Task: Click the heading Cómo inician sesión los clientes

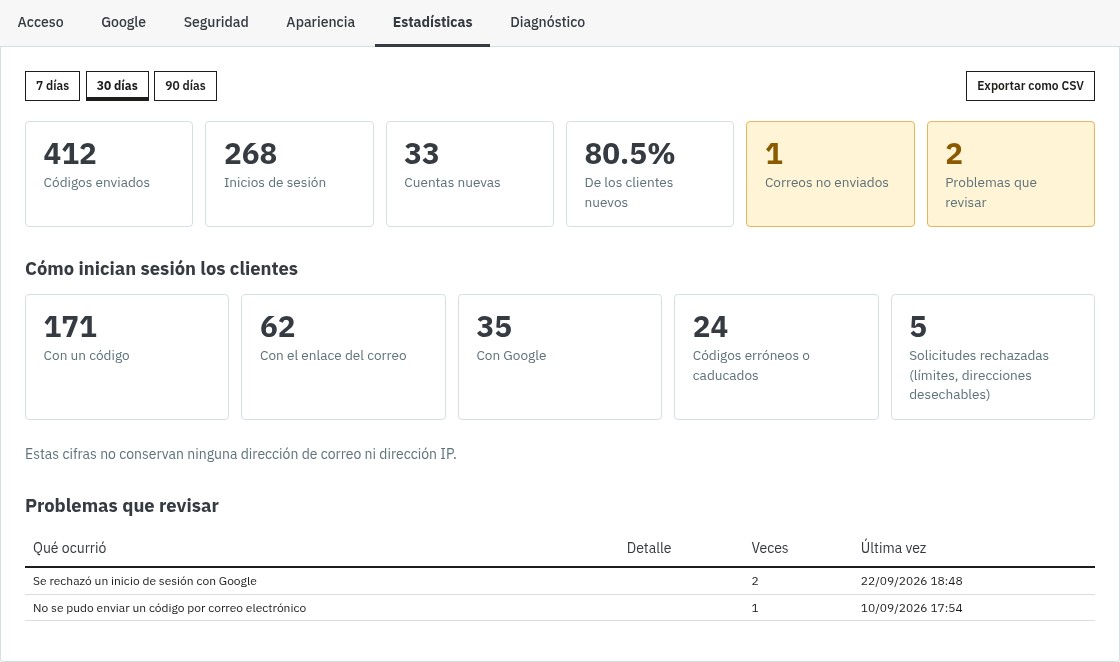Action: coord(161,269)
